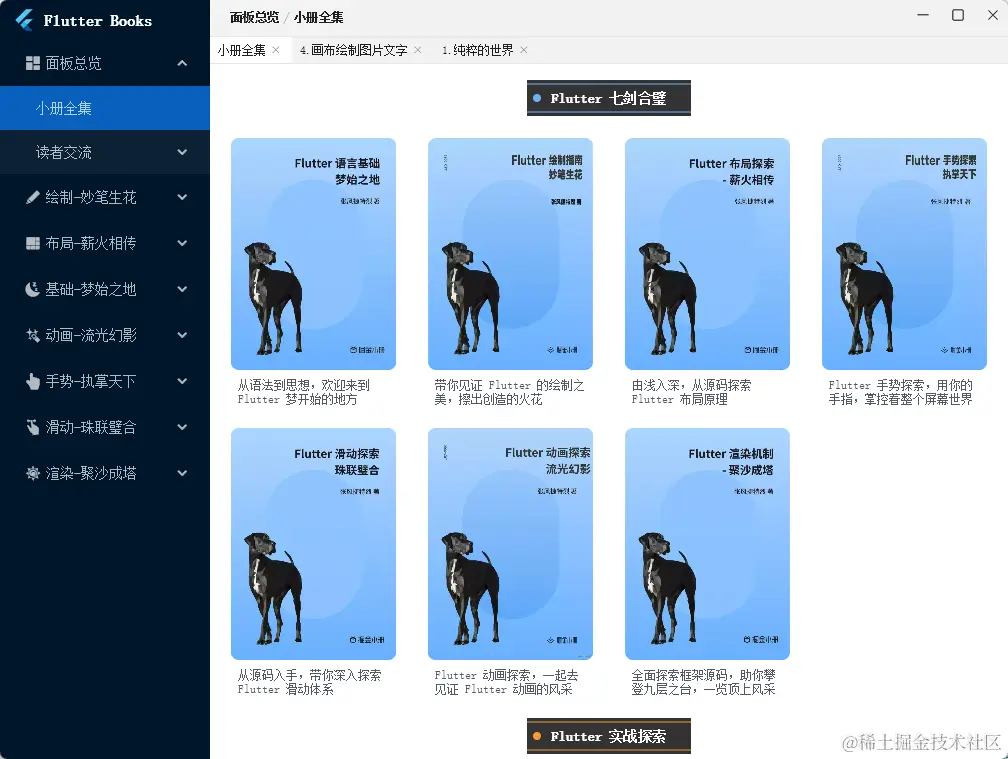Screen dimensions: 1008x759
Task: Expand 布局-薪火相传 chevron
Action: pos(182,243)
